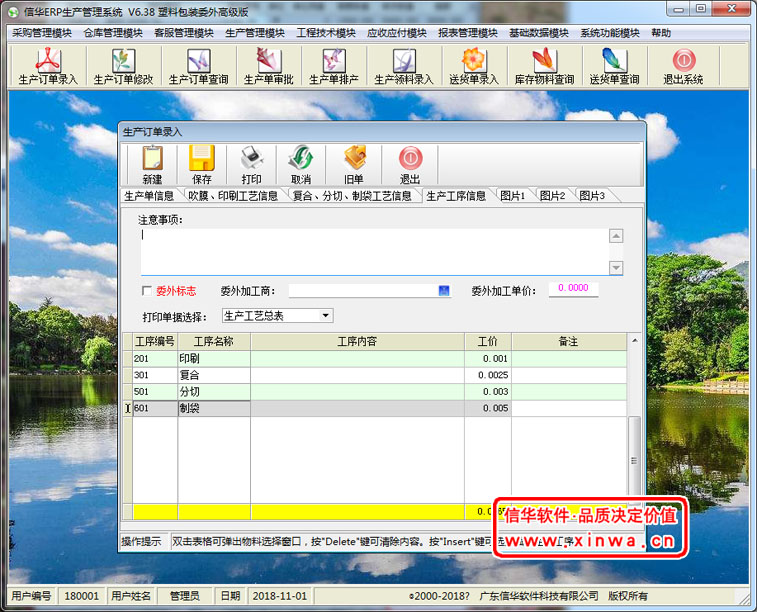
Task: Open the 委外加工商 selection button
Action: (x=444, y=291)
